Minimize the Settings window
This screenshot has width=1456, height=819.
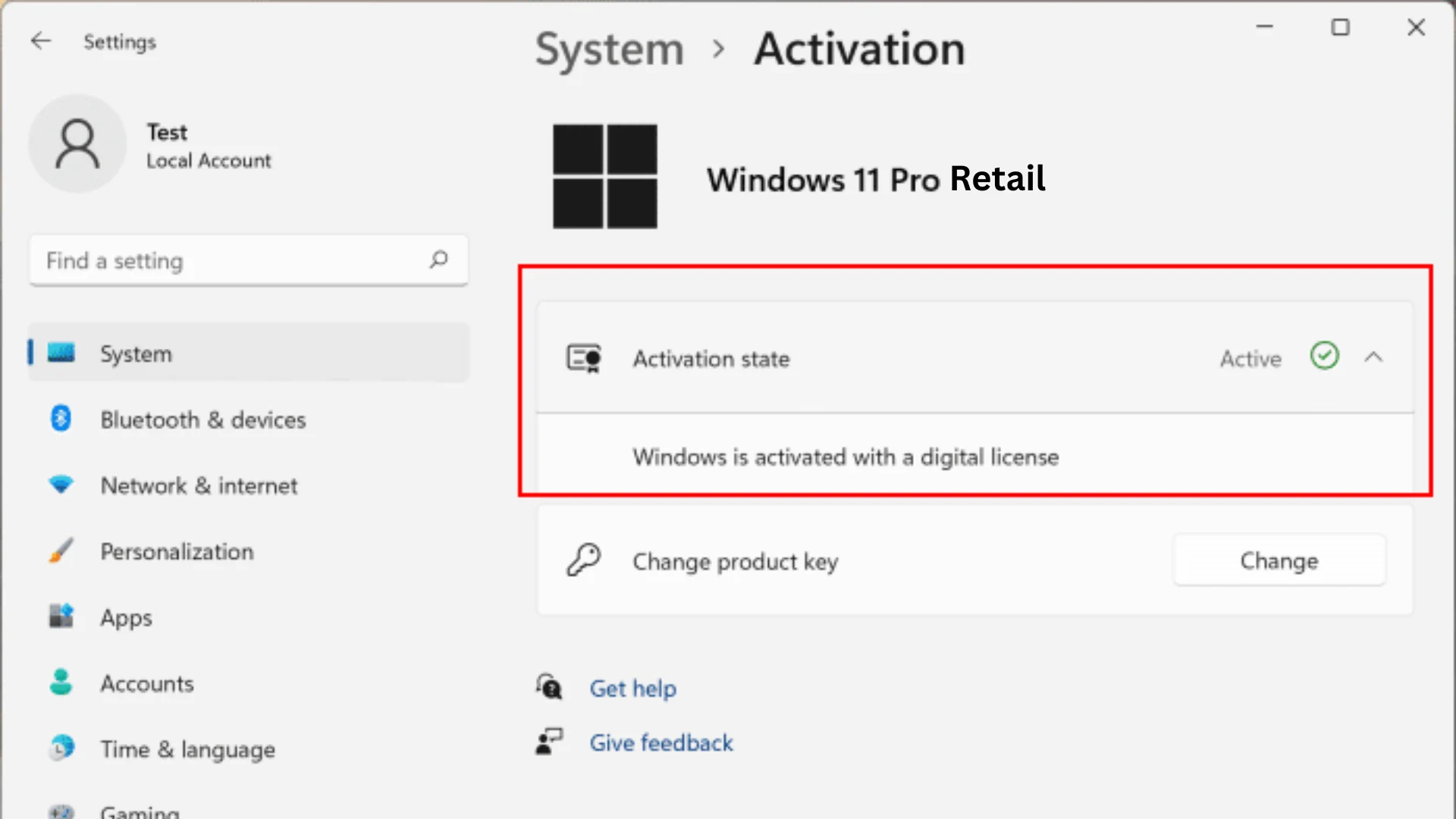coord(1264,27)
